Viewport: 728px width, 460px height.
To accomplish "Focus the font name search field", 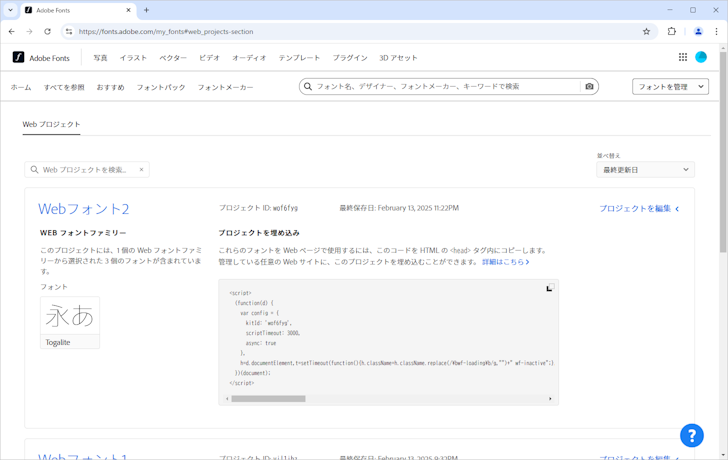I will [x=446, y=86].
